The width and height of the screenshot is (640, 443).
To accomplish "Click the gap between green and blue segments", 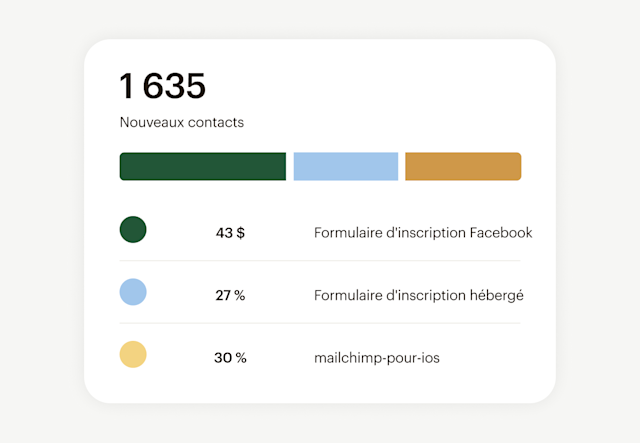I will (290, 167).
